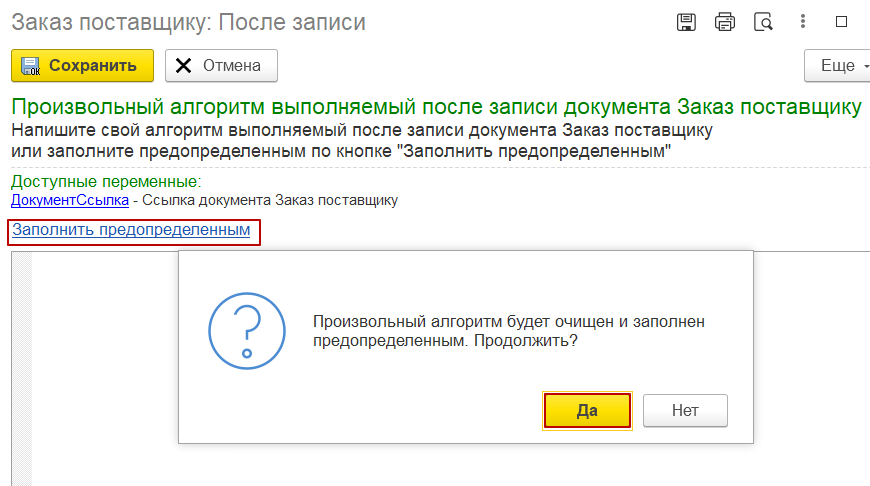Click the question mark icon in dialog
The width and height of the screenshot is (870, 486).
[247, 331]
